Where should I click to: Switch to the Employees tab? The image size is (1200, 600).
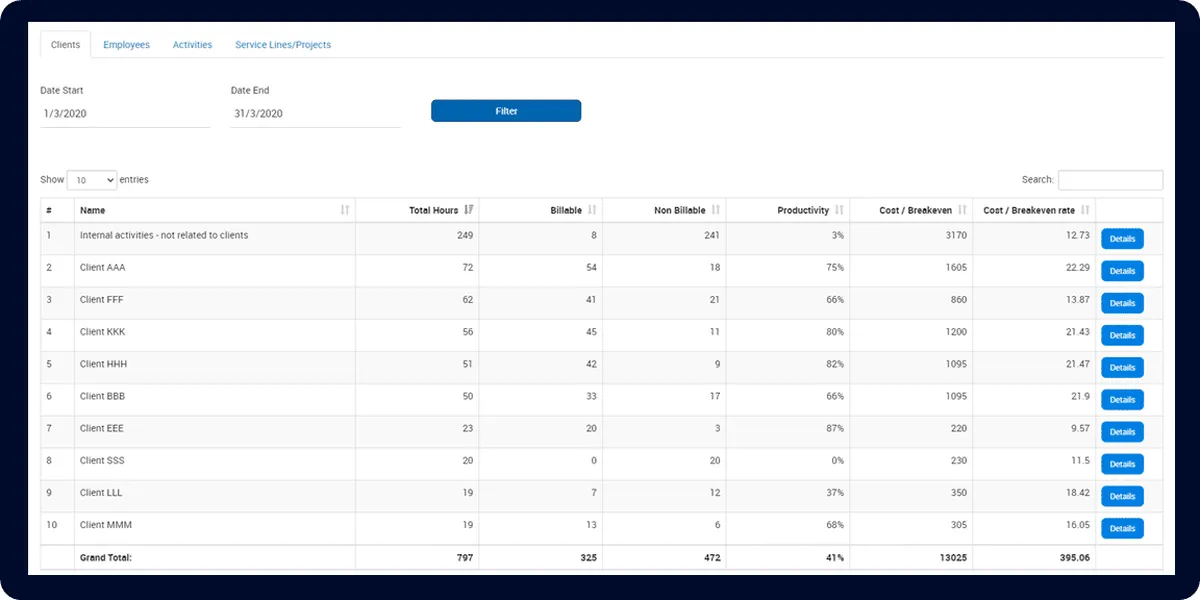pyautogui.click(x=127, y=45)
